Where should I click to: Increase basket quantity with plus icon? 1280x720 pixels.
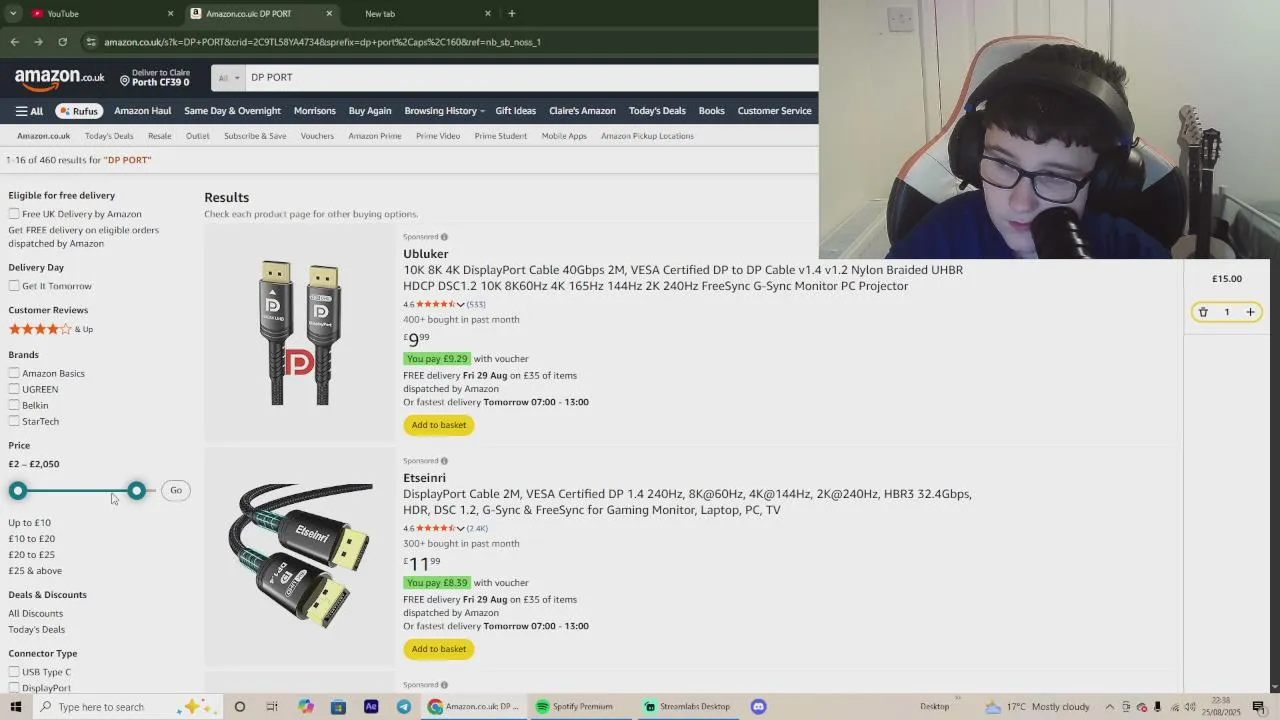[x=1250, y=312]
